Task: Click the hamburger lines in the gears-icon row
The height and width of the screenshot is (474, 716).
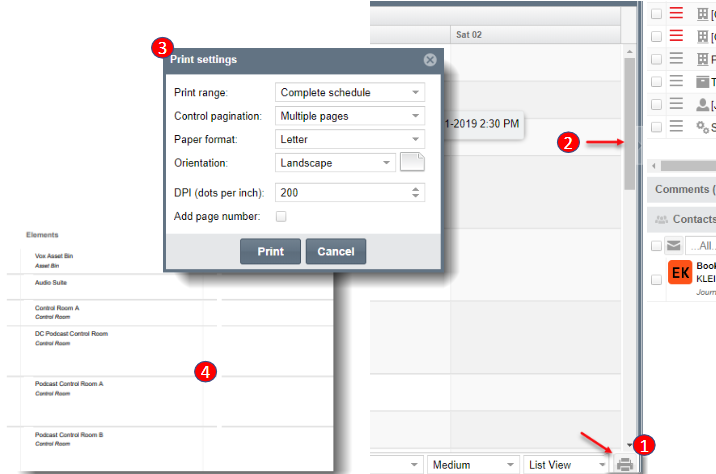Action: click(x=676, y=126)
